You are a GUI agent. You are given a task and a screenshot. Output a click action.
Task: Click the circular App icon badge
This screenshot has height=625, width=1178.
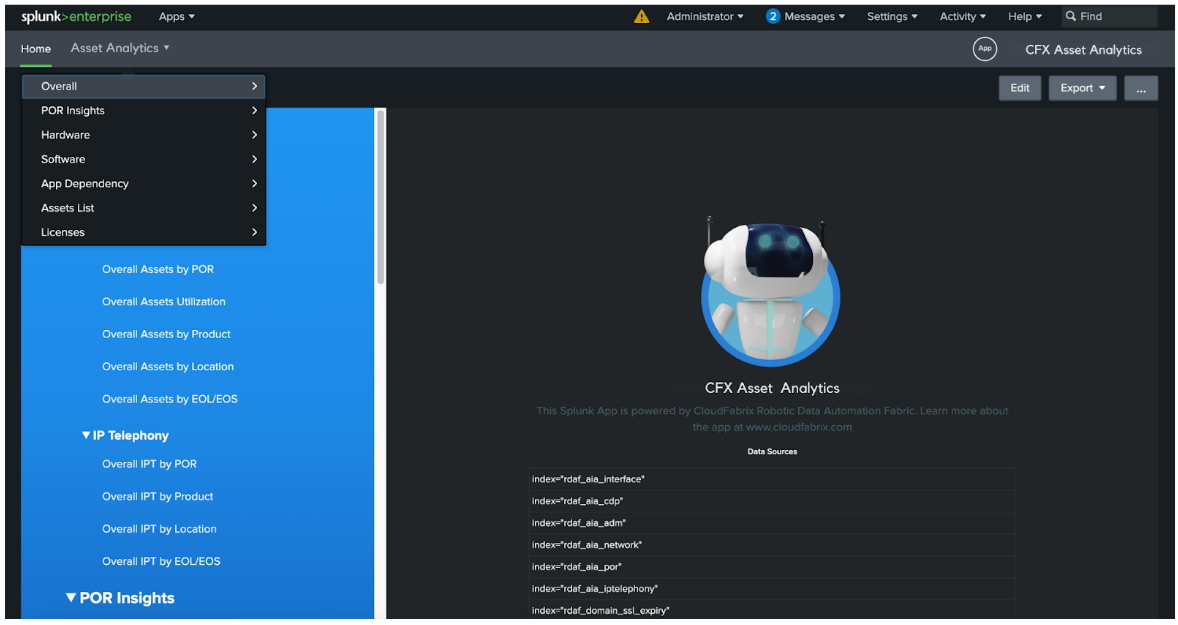click(x=984, y=49)
